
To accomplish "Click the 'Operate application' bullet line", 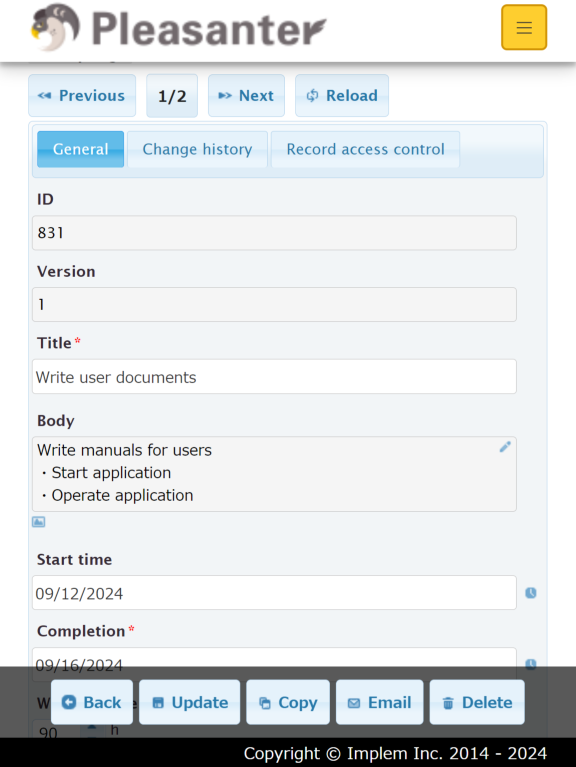I will point(122,496).
